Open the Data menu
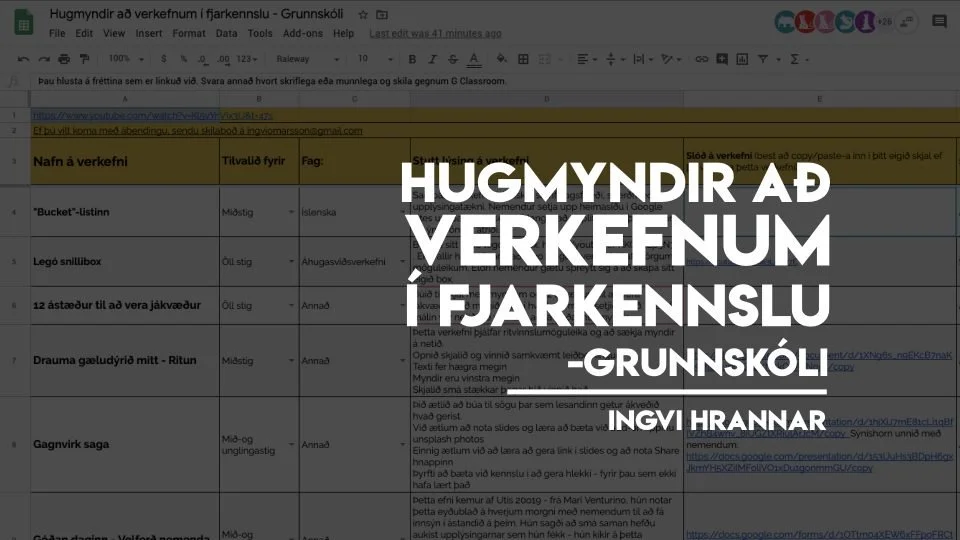Image resolution: width=960 pixels, height=540 pixels. point(226,34)
